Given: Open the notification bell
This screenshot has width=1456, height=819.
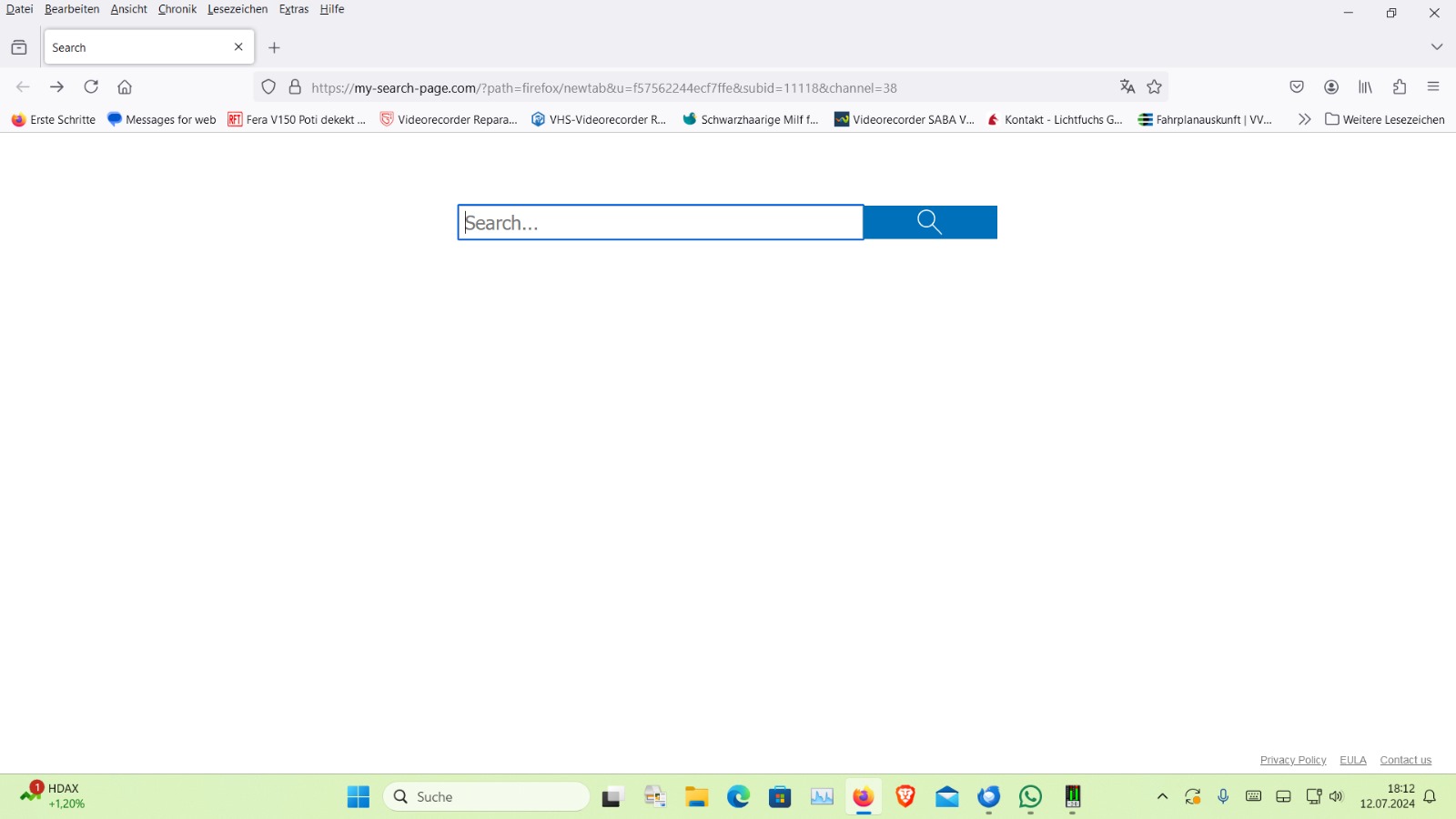Looking at the screenshot, I should [x=1430, y=797].
